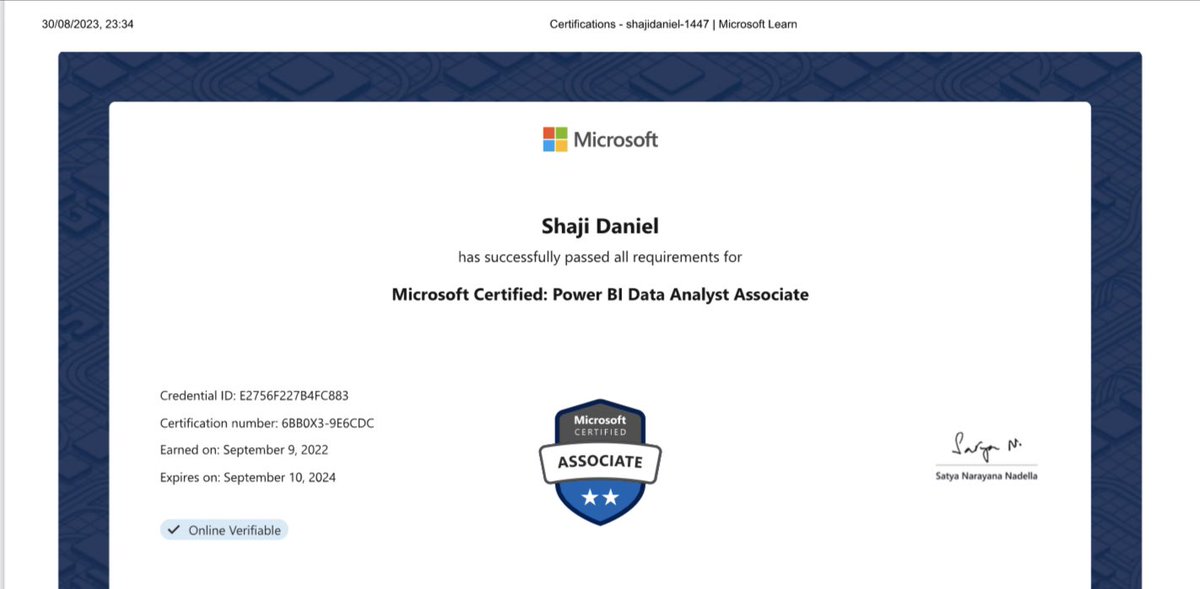Click the handwritten signature above Nadella's name
The image size is (1200, 589).
coord(986,446)
